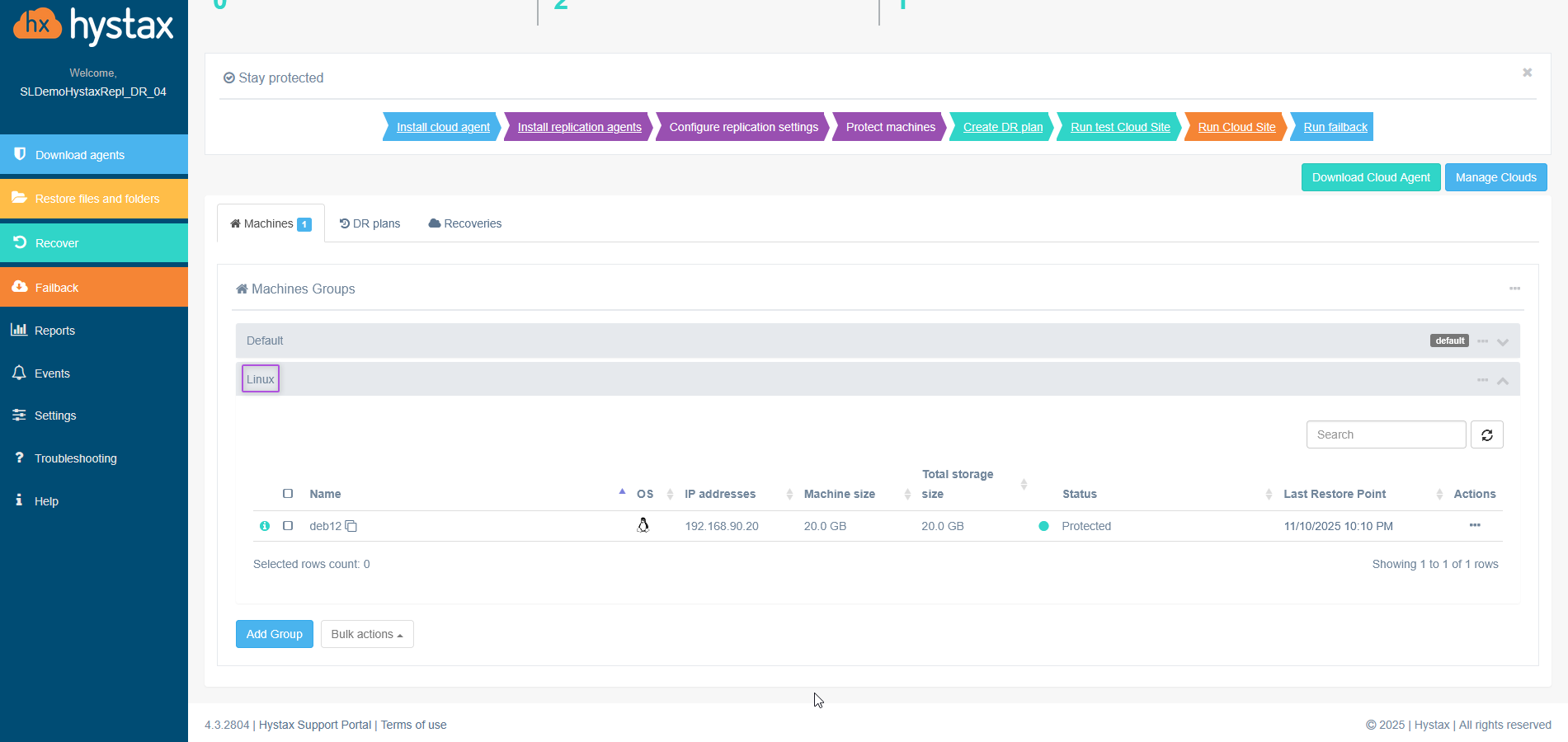
Task: Collapse the Linux machines group chevron
Action: (1503, 381)
